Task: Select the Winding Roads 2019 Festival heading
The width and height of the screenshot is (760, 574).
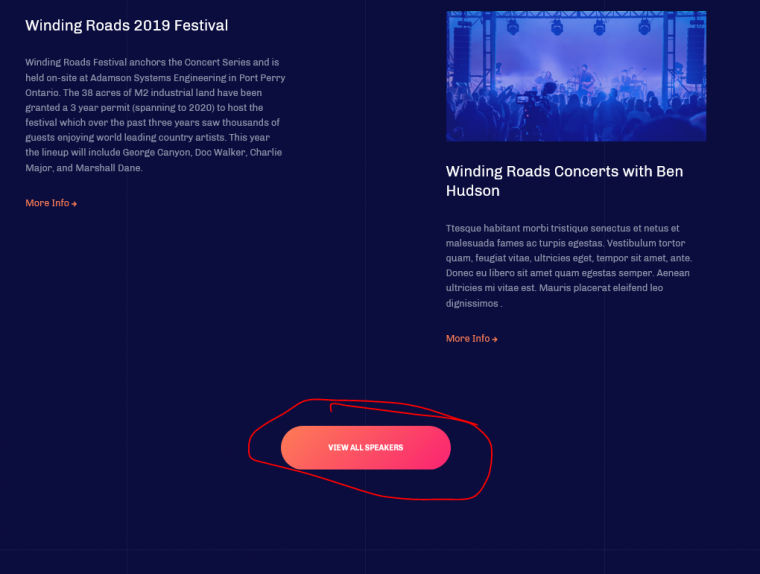Action: [x=127, y=26]
